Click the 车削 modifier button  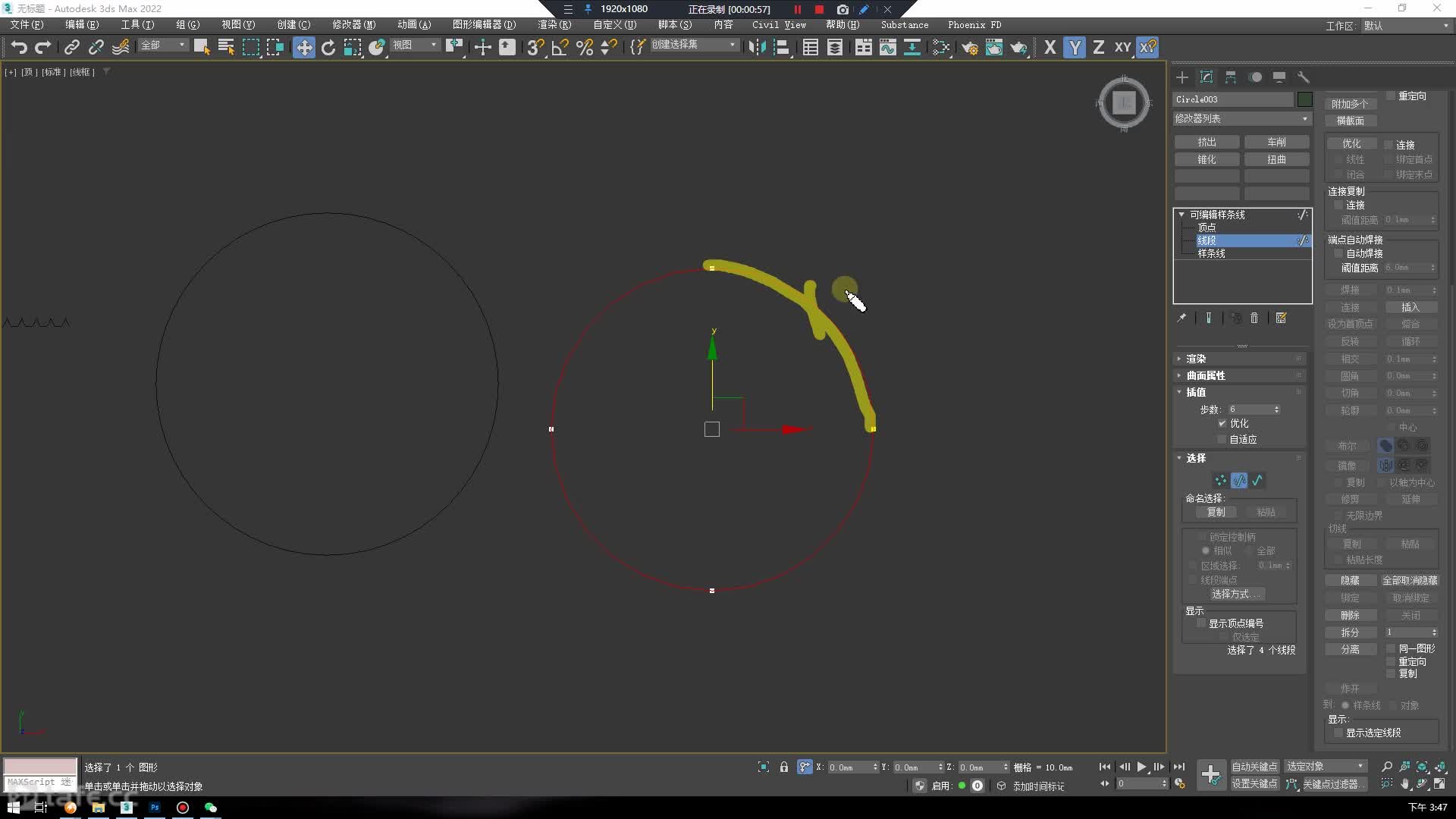[1276, 142]
